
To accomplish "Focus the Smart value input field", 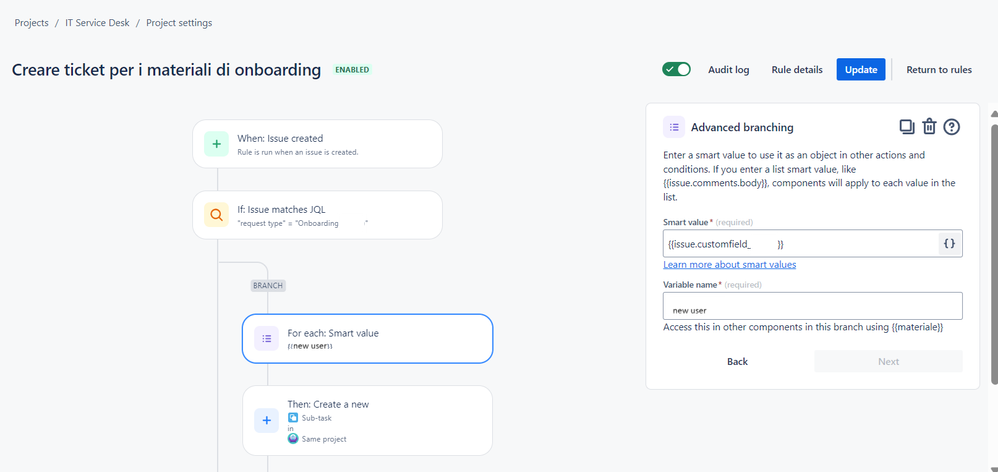I will coord(801,244).
